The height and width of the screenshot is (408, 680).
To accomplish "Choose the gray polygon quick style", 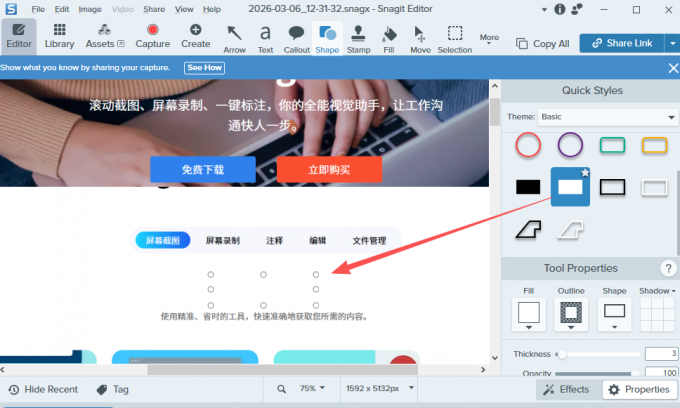I will point(570,229).
